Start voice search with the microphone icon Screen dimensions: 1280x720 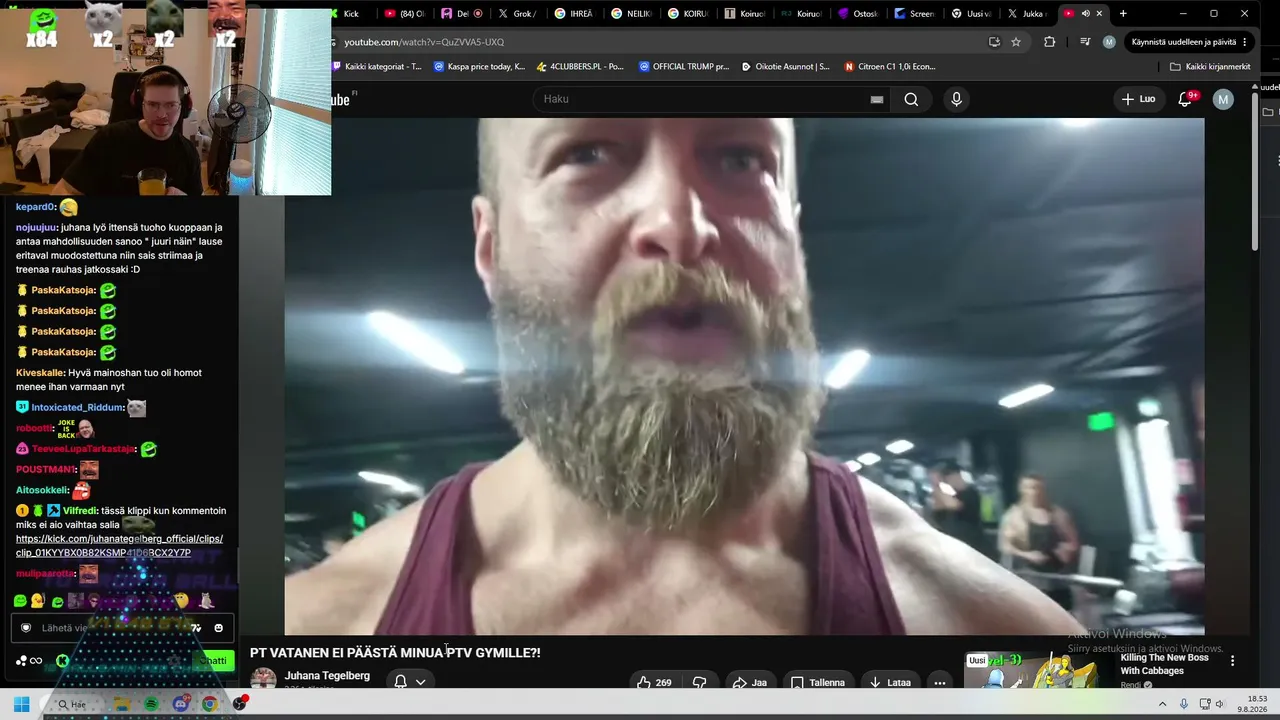(956, 99)
